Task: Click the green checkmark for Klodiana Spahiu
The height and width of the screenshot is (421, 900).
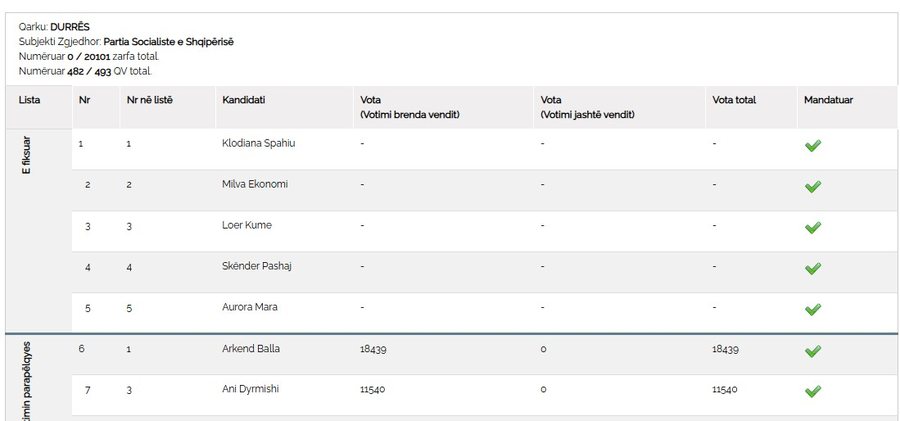Action: click(x=813, y=146)
